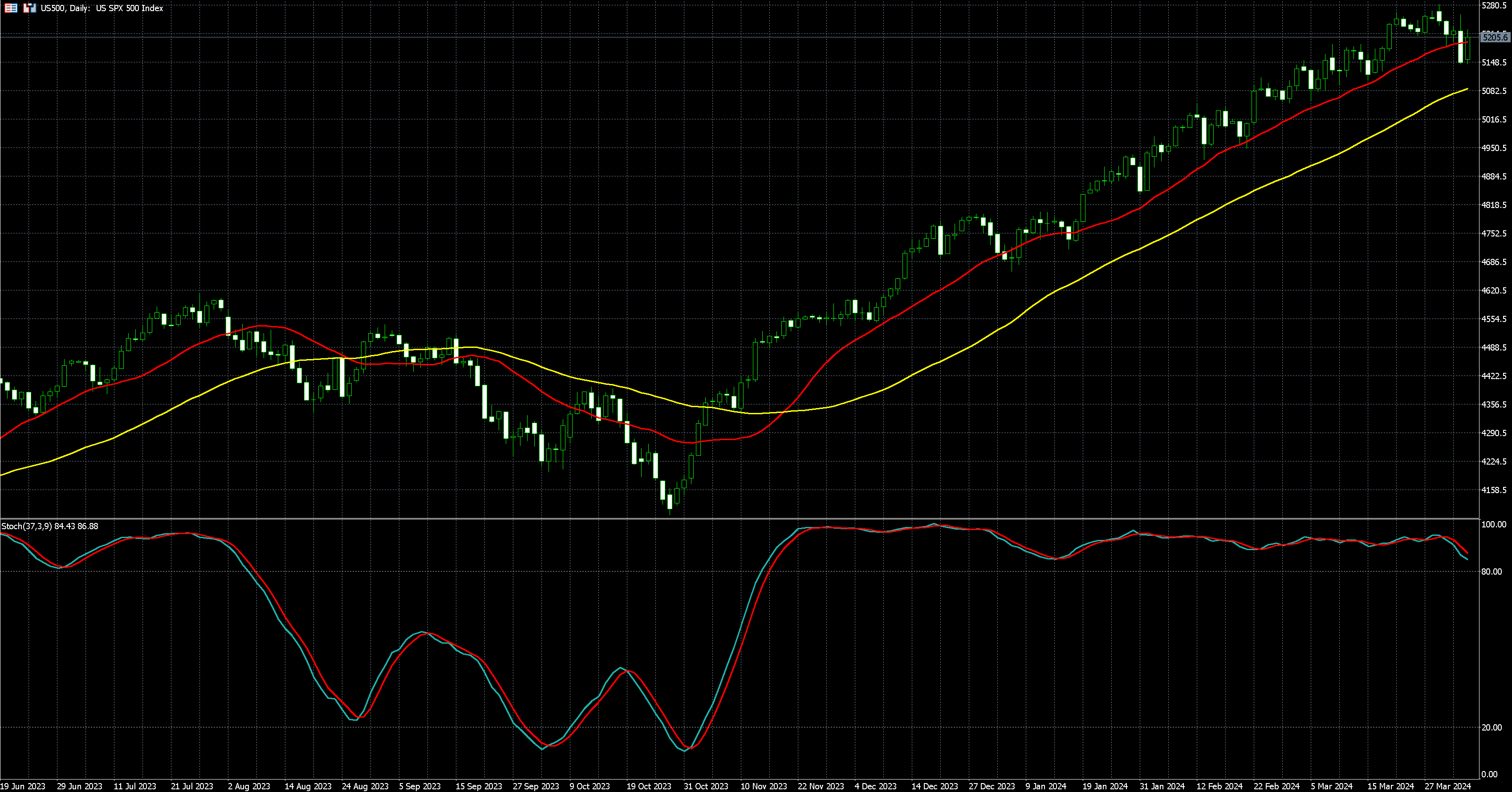Click the 31 Oct 2023 date label
Viewport: 1512px width, 792px height.
pos(706,786)
